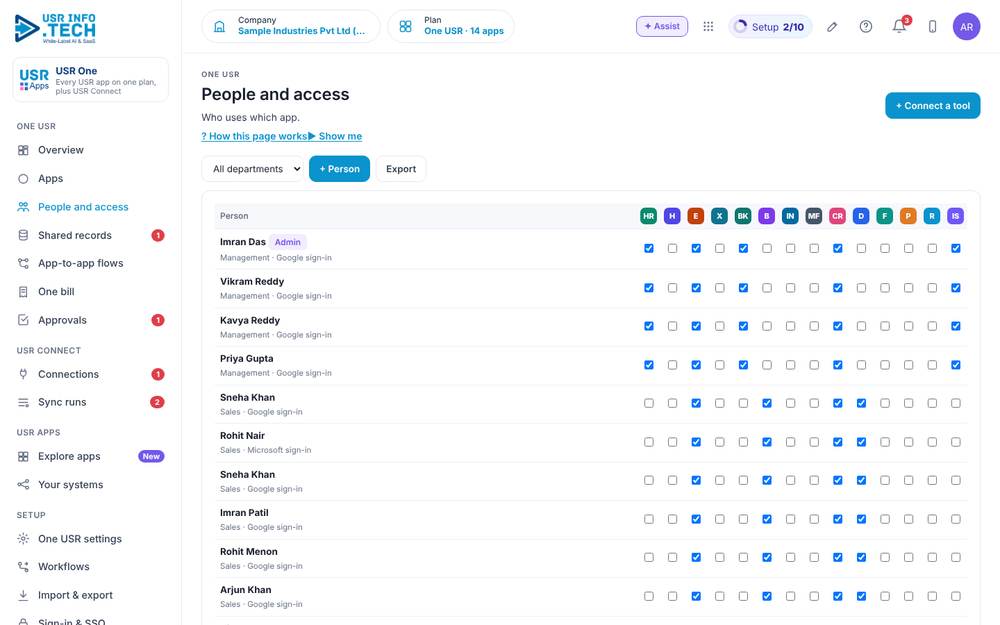Enable HR access for Imran Patil
The width and height of the screenshot is (1000, 625).
coord(649,519)
